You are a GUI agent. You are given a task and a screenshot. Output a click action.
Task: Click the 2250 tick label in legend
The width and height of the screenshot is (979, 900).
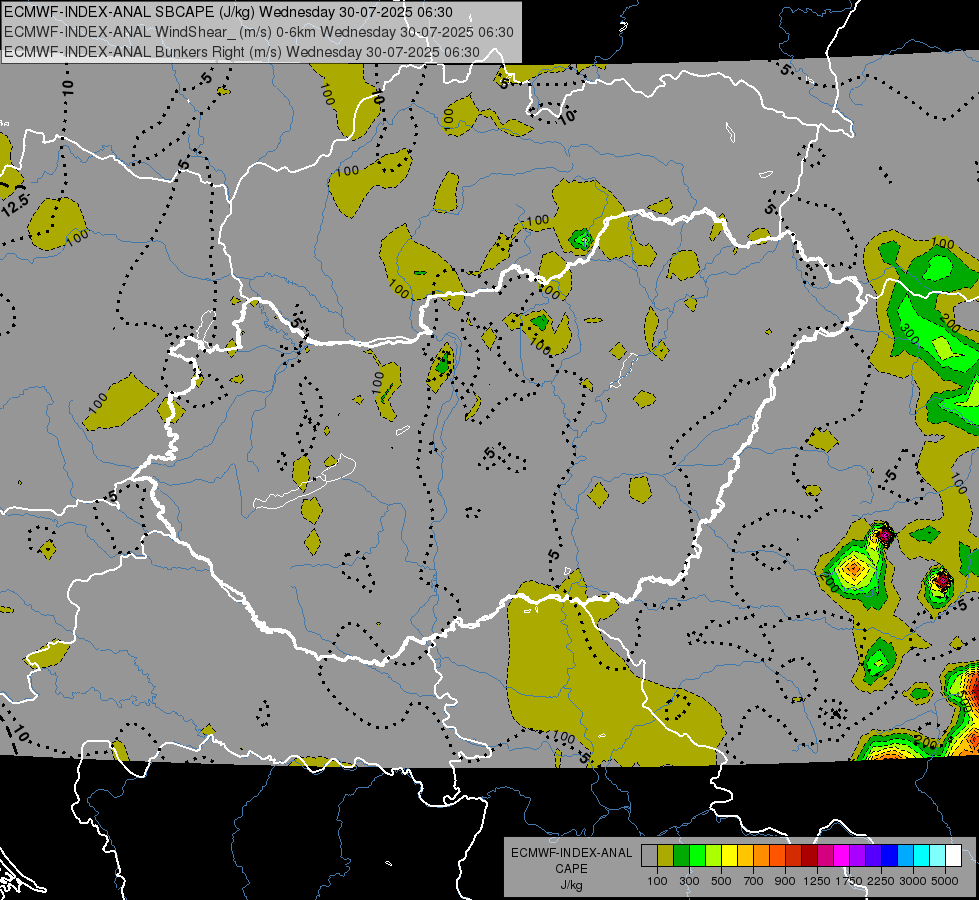pos(881,881)
